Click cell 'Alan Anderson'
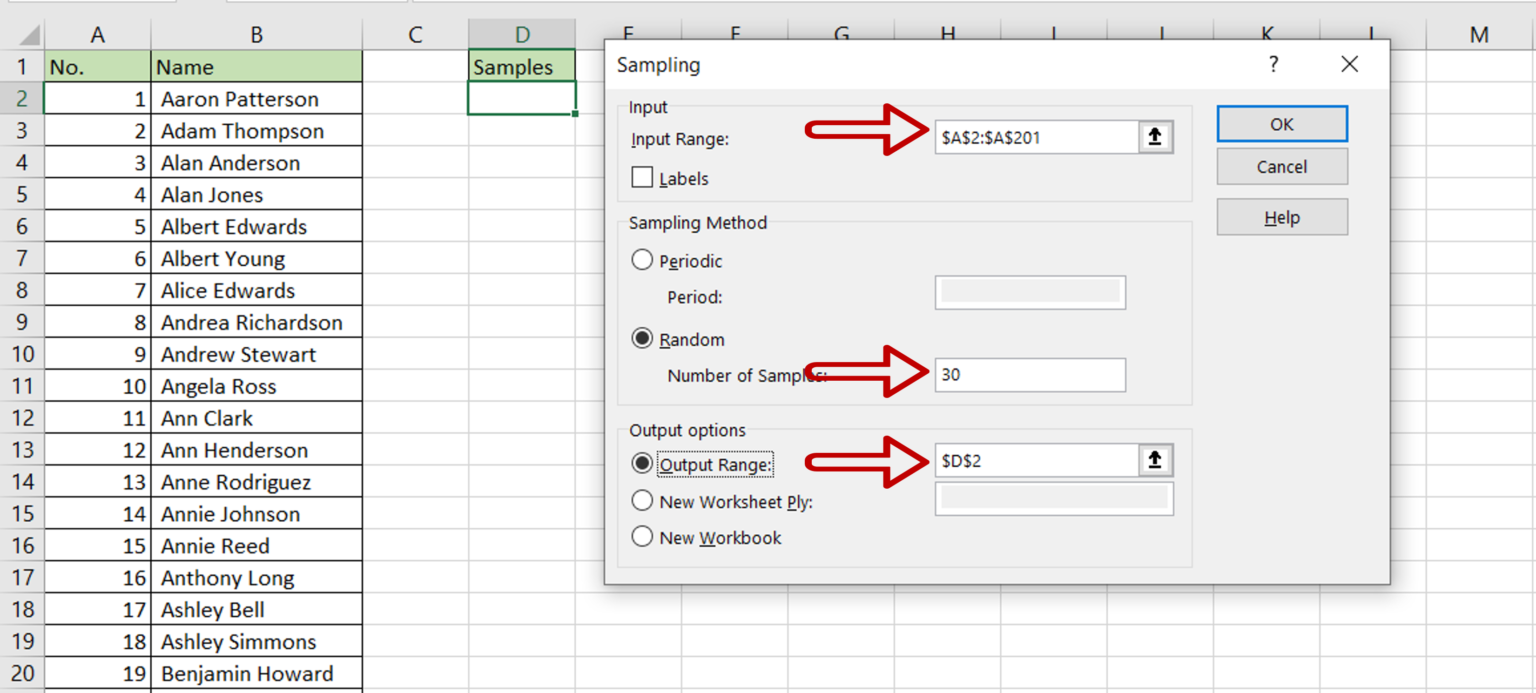This screenshot has height=693, width=1536. point(257,163)
